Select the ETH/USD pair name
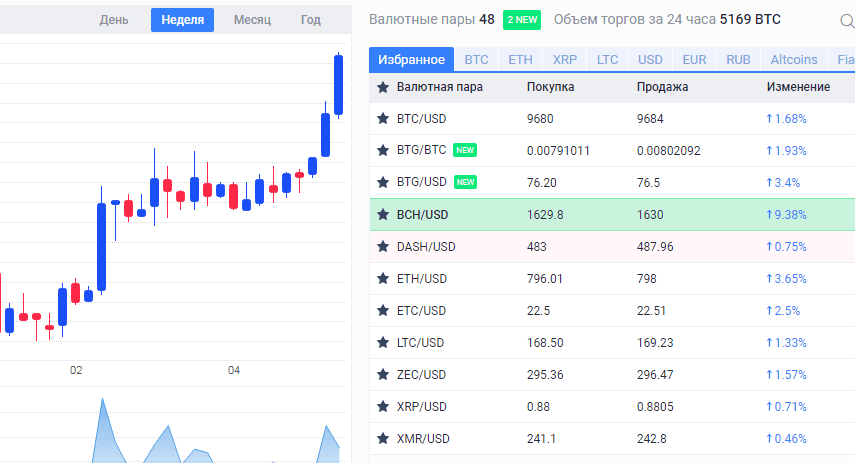The image size is (855, 463). click(x=422, y=279)
